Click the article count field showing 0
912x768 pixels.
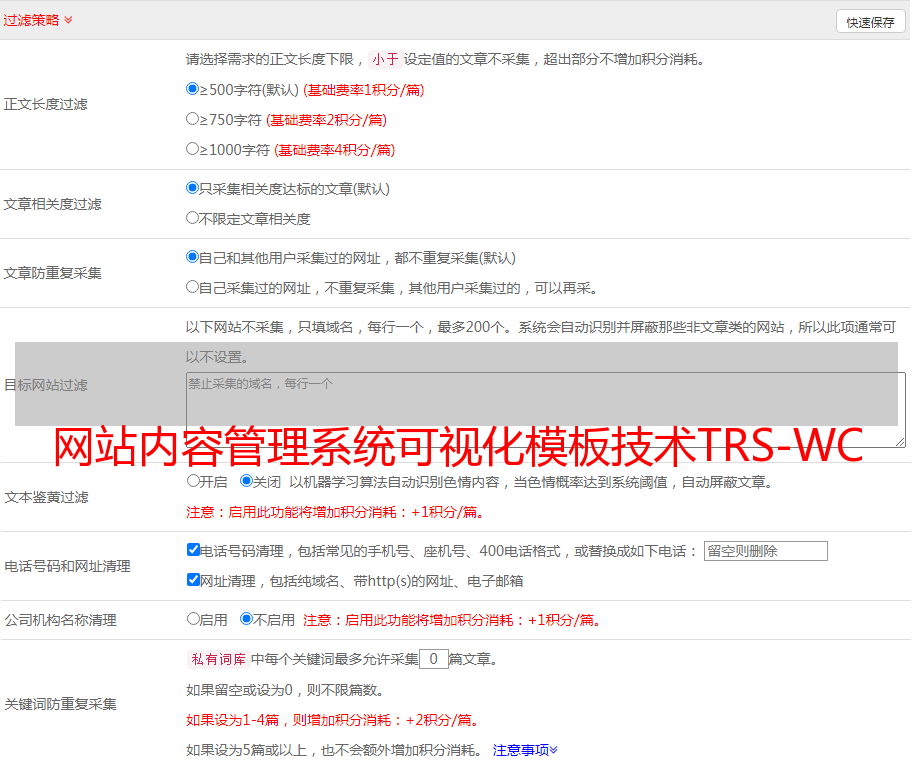click(x=433, y=659)
